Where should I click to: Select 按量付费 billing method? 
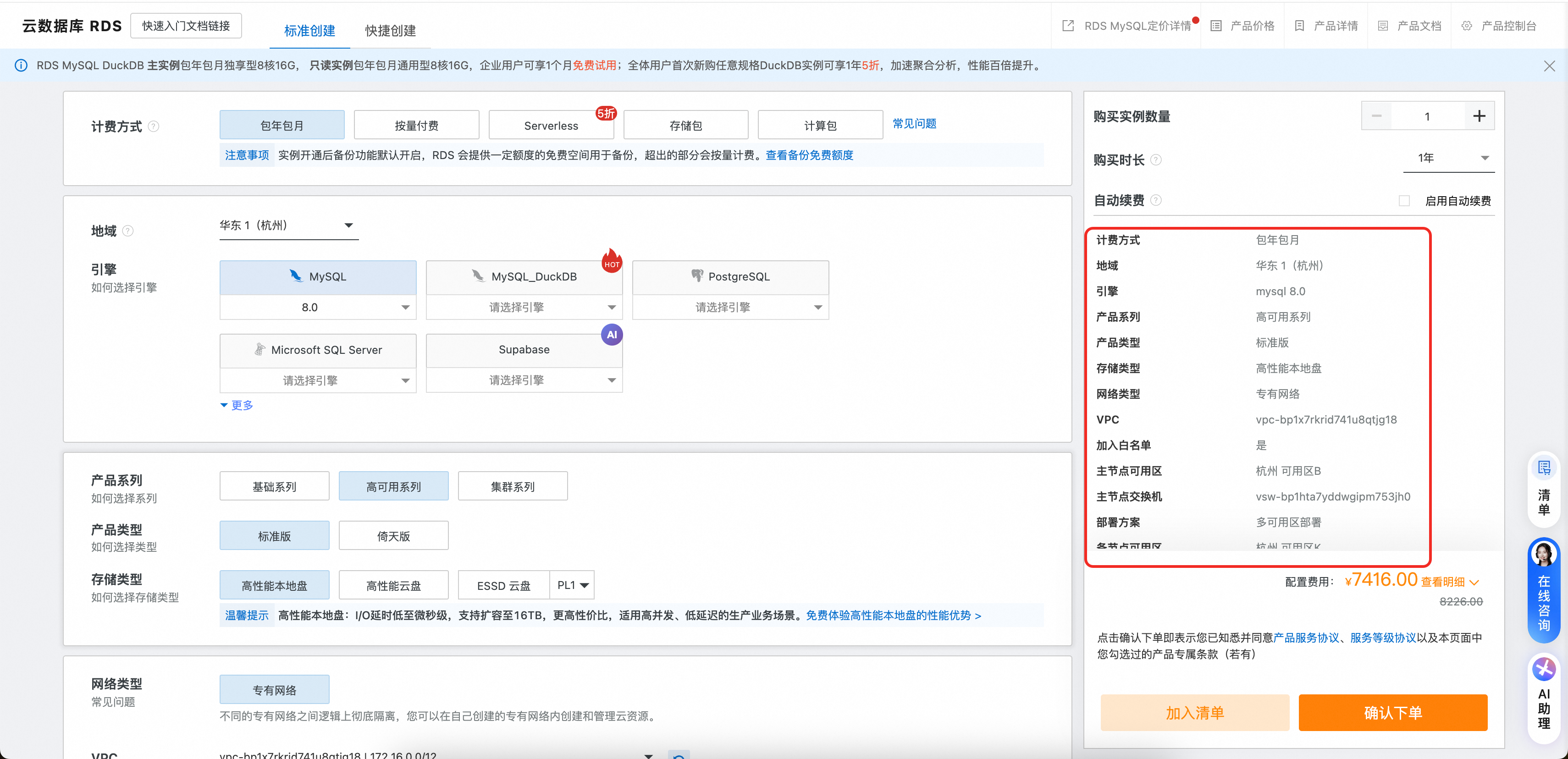pos(416,126)
